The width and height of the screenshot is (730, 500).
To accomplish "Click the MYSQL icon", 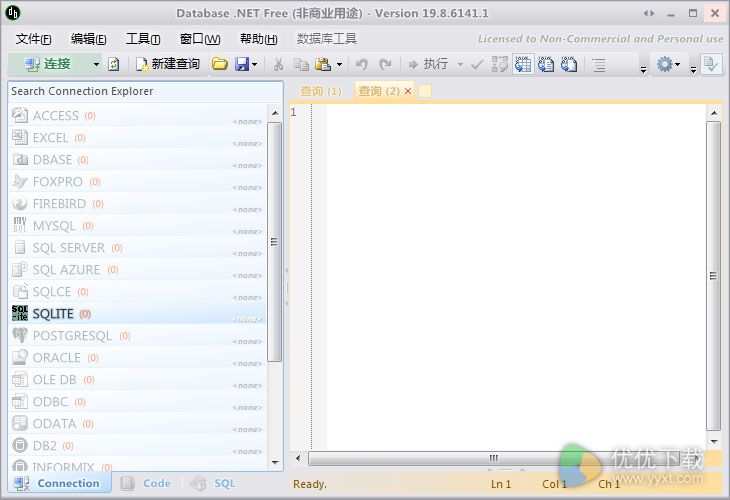I will coord(20,225).
